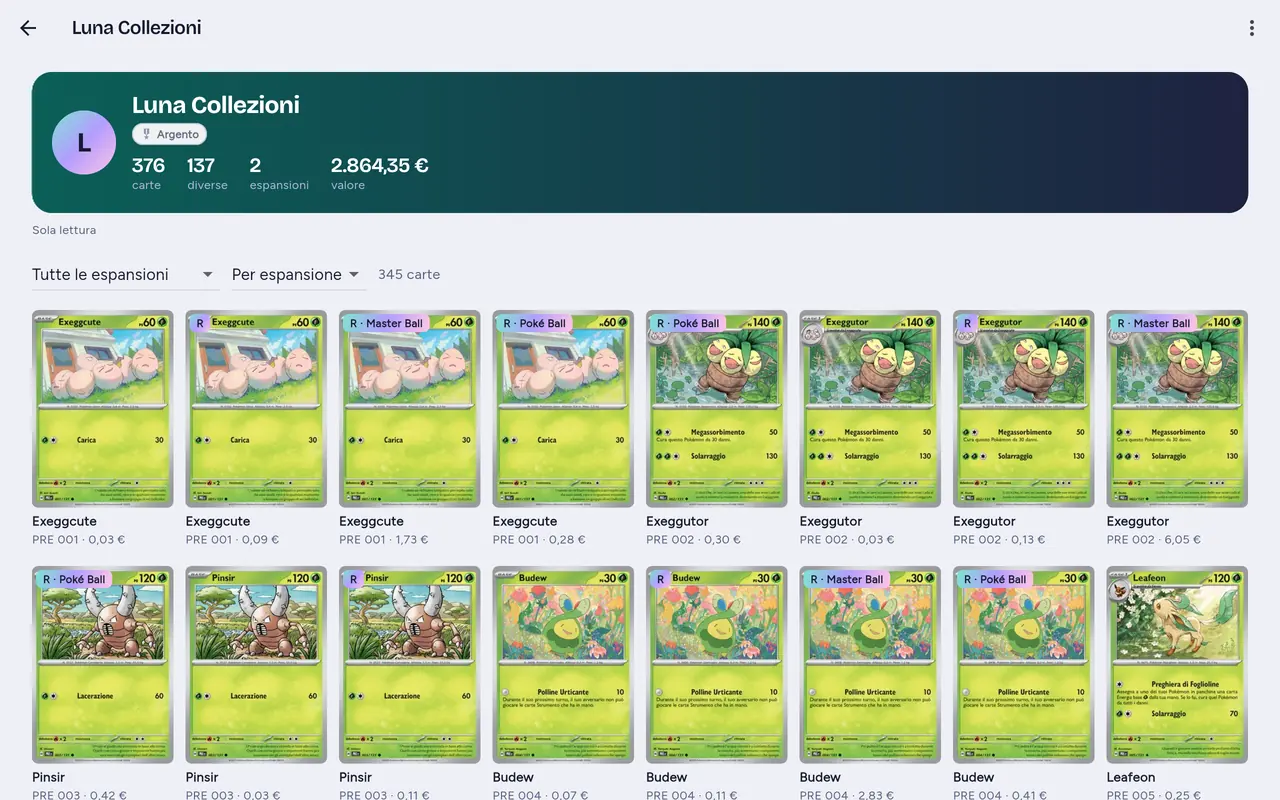Screen dimensions: 1280x800
Task: Click R Master Ball badge on Budew
Action: [847, 579]
